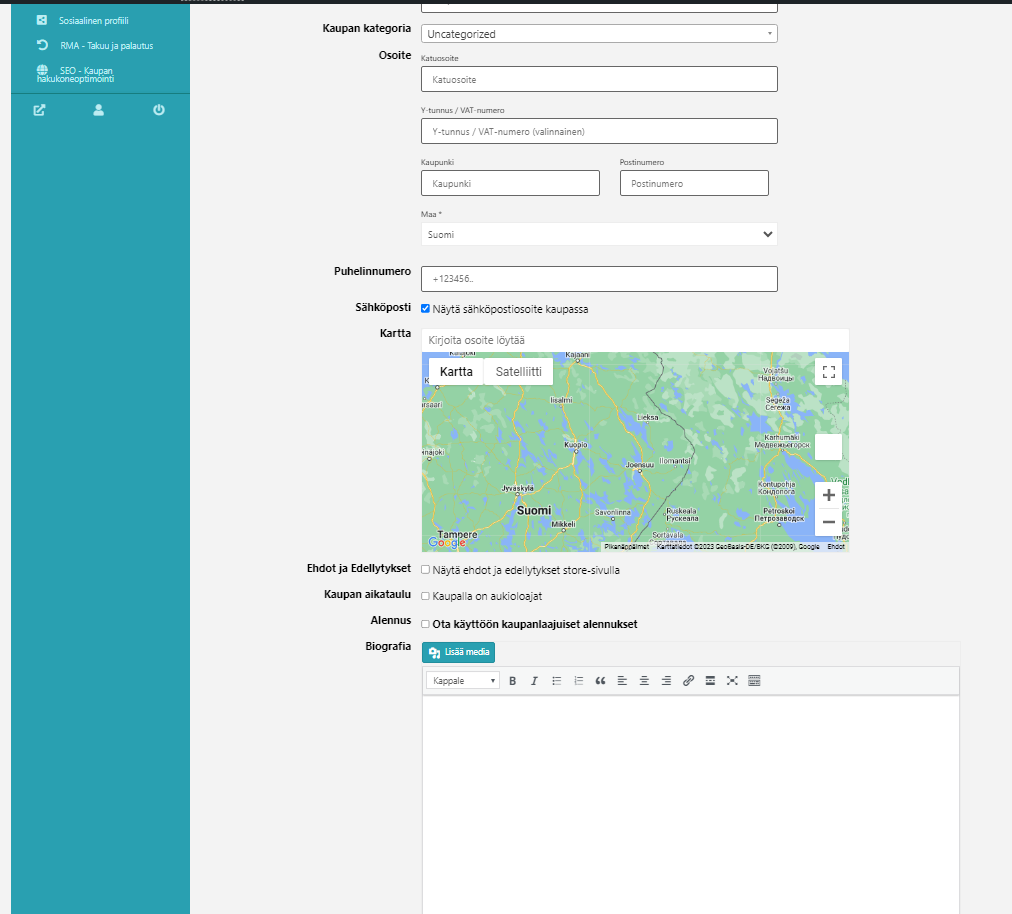This screenshot has height=914, width=1012.
Task: Zoom in the map with plus button
Action: 828,495
